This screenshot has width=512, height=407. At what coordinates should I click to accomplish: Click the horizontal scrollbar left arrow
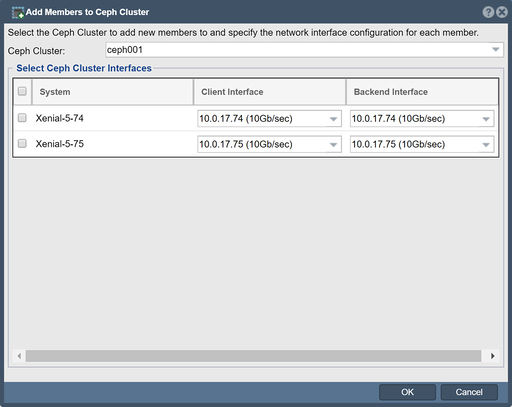click(19, 356)
